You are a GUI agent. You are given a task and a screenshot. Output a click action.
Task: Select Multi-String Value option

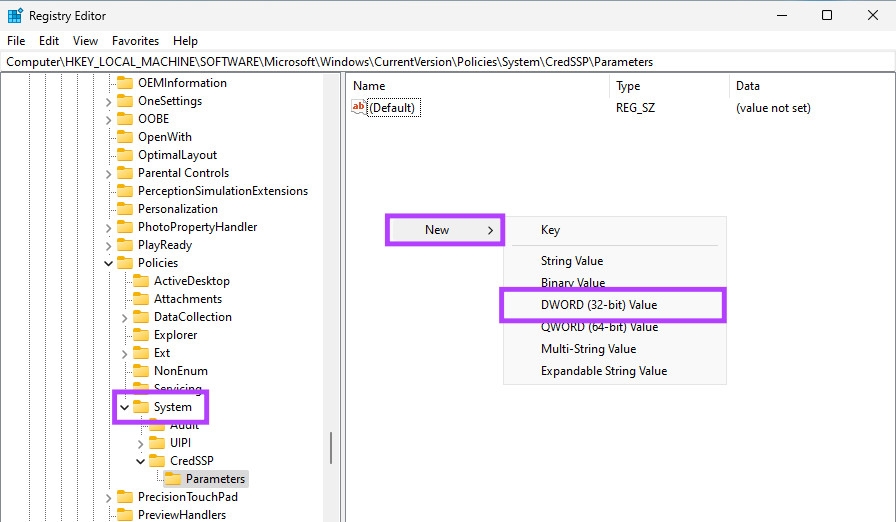tap(615, 349)
